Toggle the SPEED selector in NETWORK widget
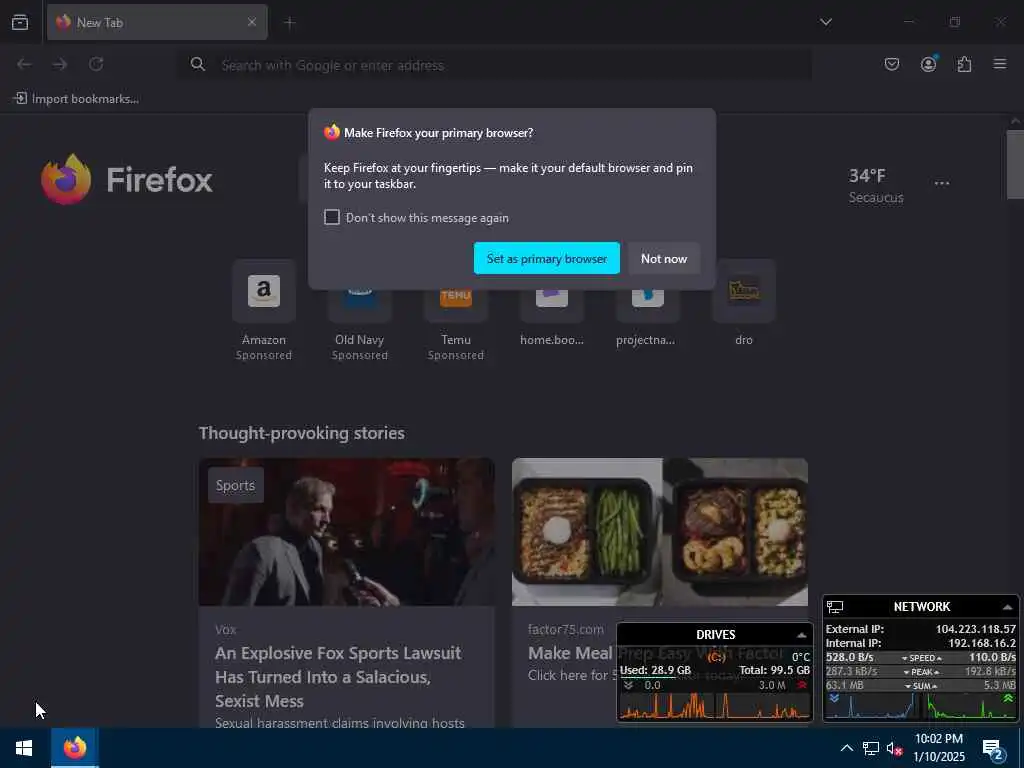Screen dimensions: 1024x768 921,658
